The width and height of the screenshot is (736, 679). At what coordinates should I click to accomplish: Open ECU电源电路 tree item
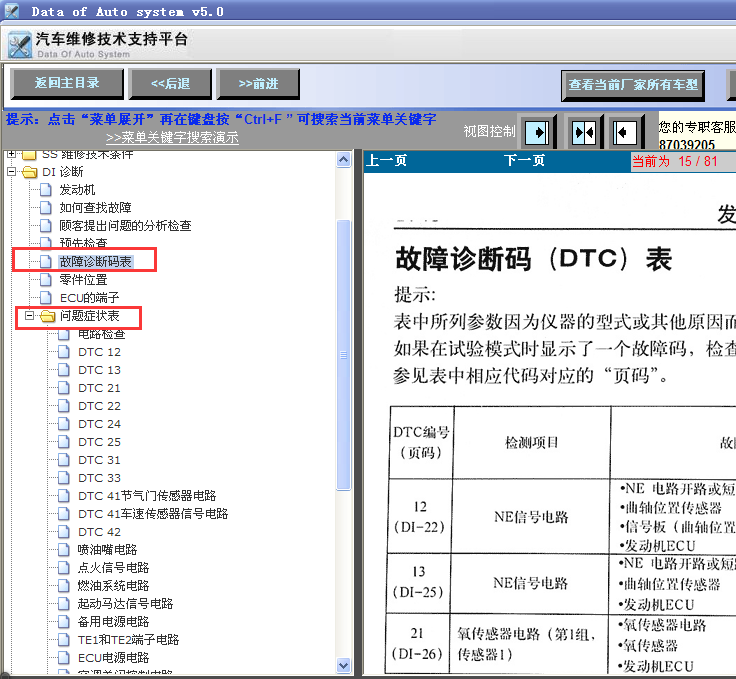(x=113, y=657)
